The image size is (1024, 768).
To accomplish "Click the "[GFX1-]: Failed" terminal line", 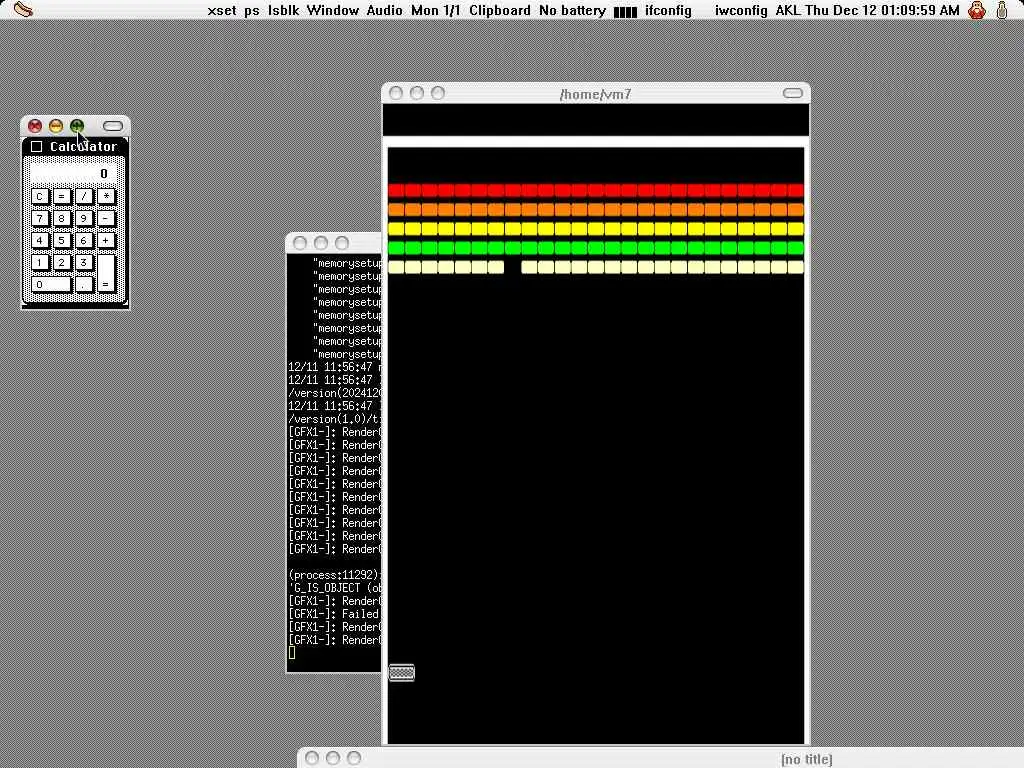I will (x=334, y=614).
